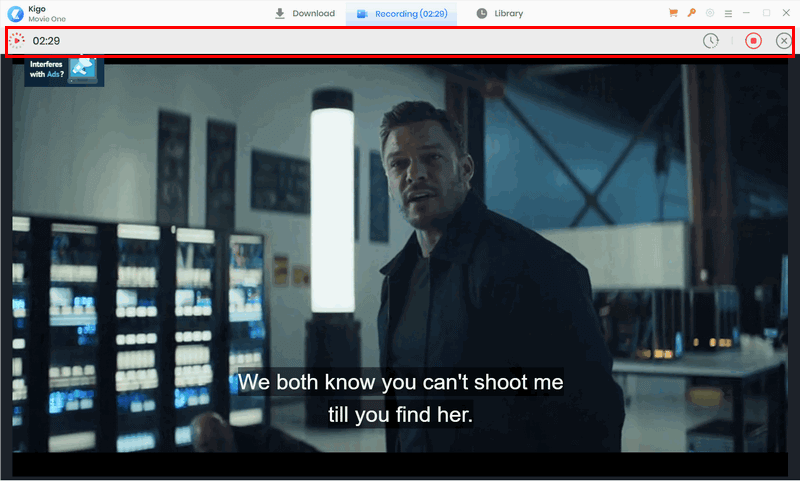The width and height of the screenshot is (800, 481).
Task: Open the Library tab
Action: click(499, 13)
